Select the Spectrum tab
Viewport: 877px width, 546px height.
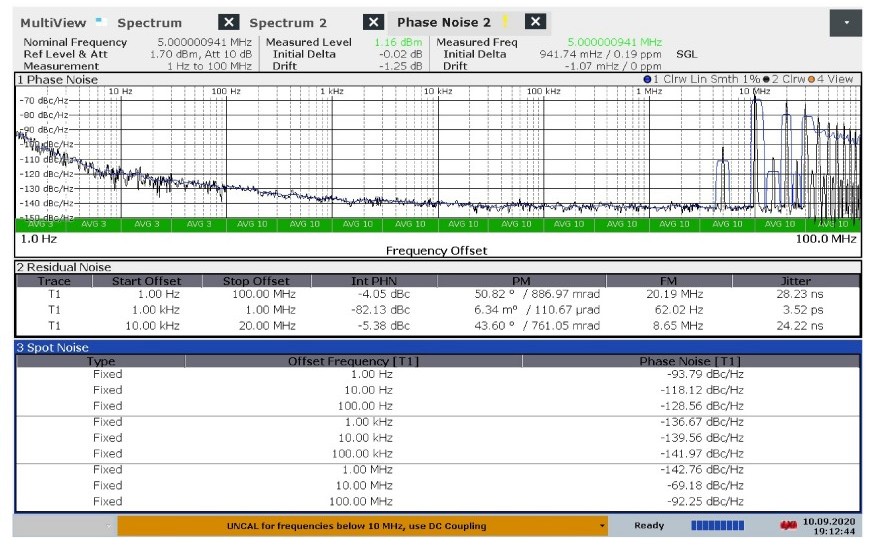(x=150, y=22)
